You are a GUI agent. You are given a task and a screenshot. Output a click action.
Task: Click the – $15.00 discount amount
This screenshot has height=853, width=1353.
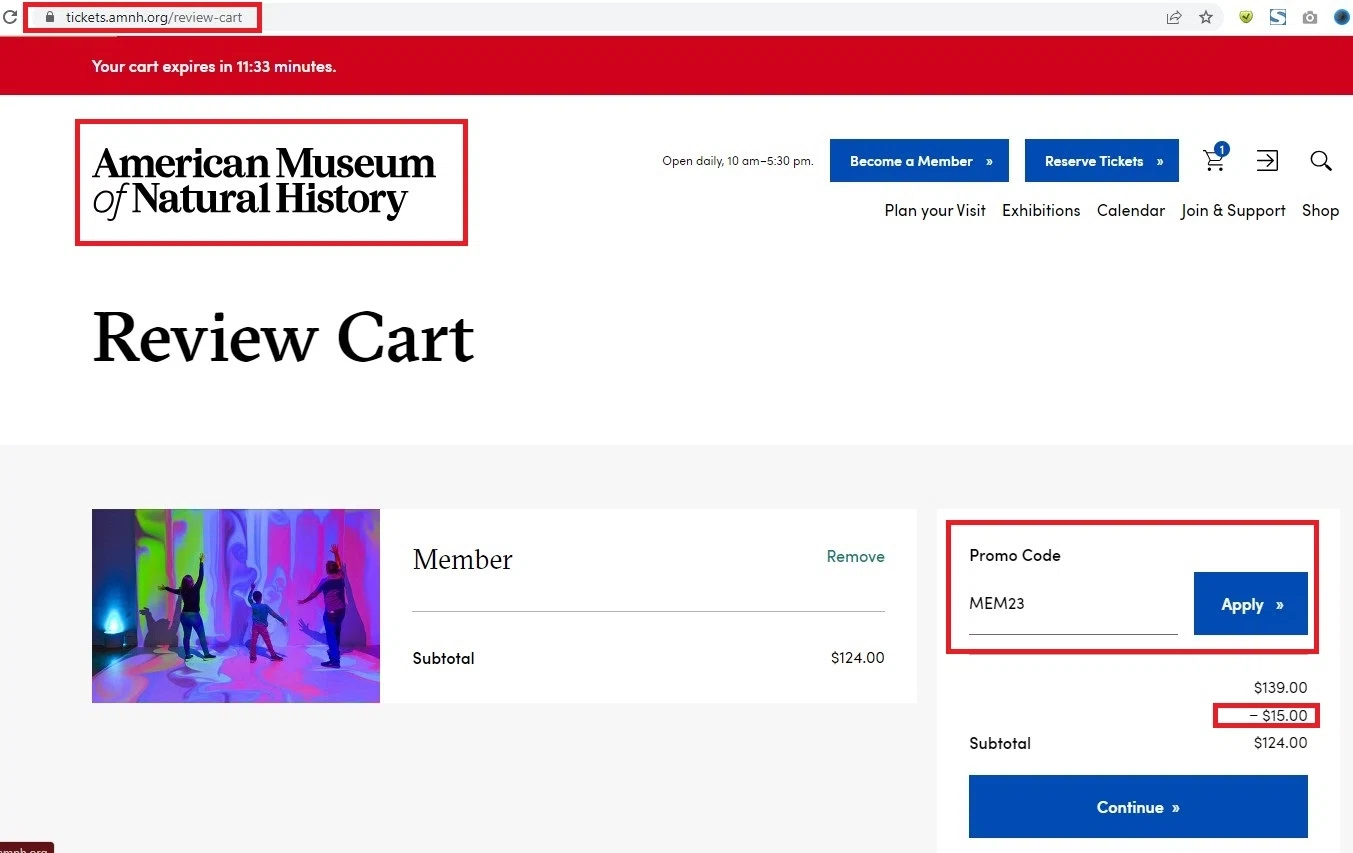[1278, 716]
